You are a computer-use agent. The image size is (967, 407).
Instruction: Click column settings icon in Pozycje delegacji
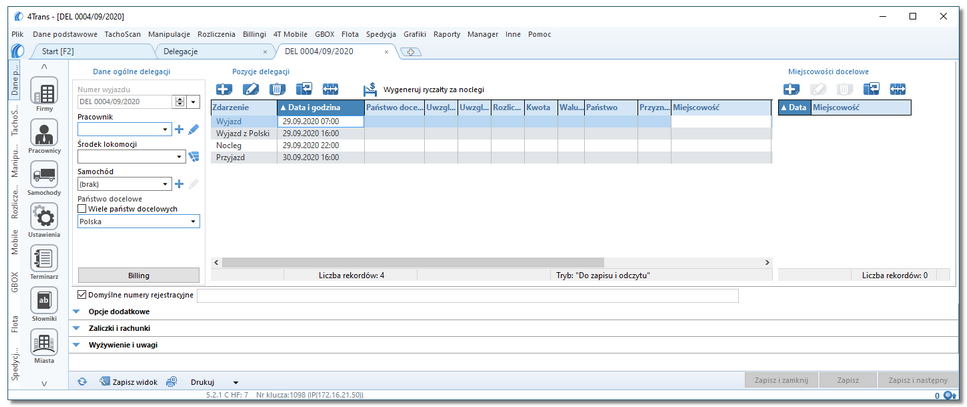pyautogui.click(x=305, y=89)
